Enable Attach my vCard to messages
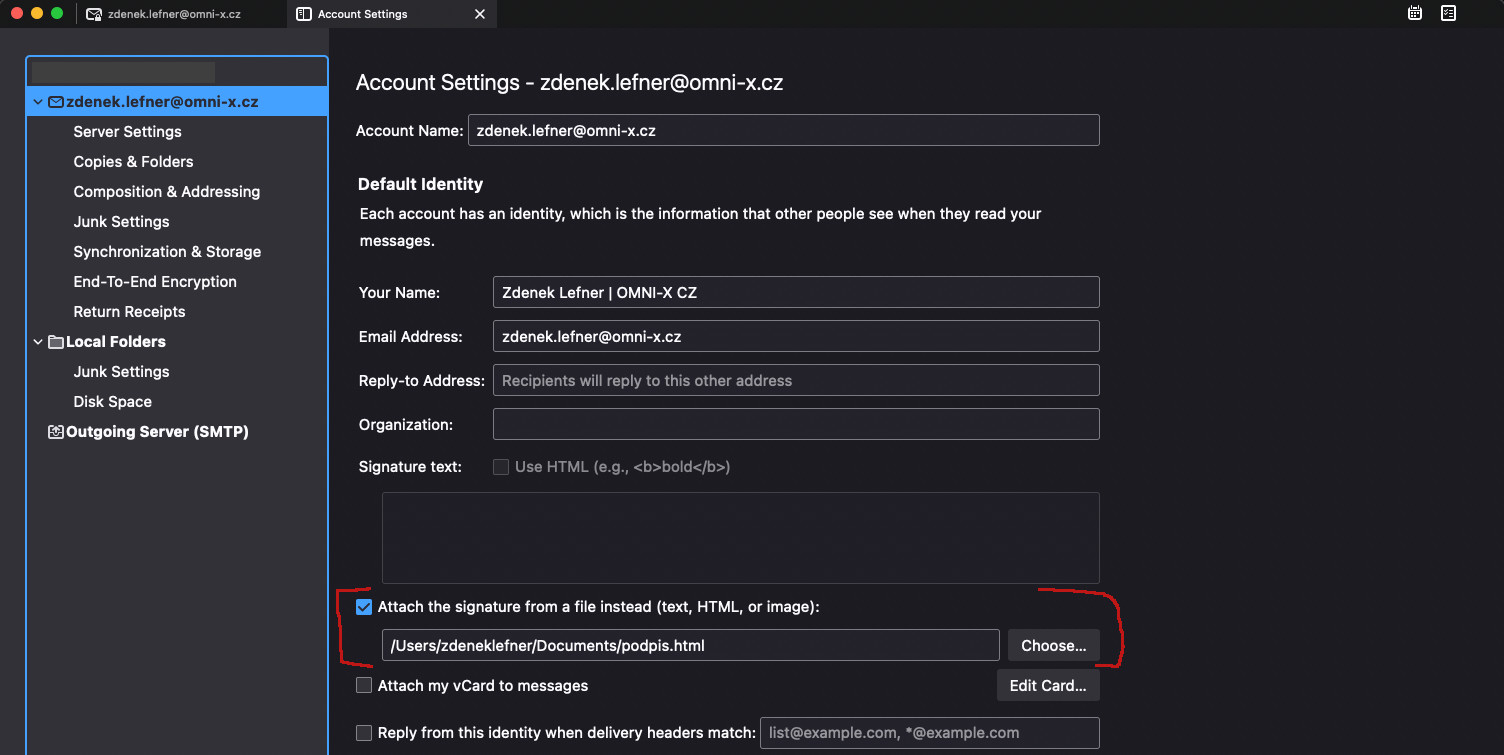This screenshot has height=755, width=1504. [364, 686]
